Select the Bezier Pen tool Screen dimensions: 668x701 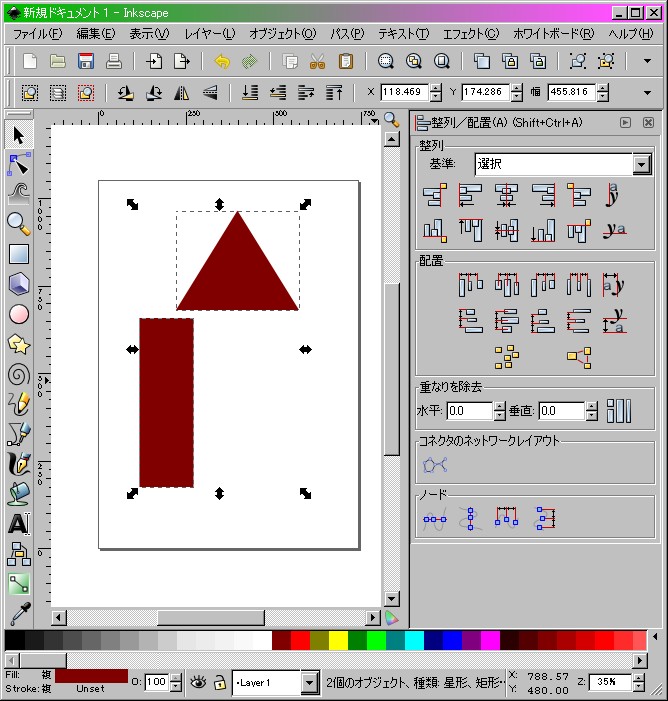pyautogui.click(x=19, y=434)
